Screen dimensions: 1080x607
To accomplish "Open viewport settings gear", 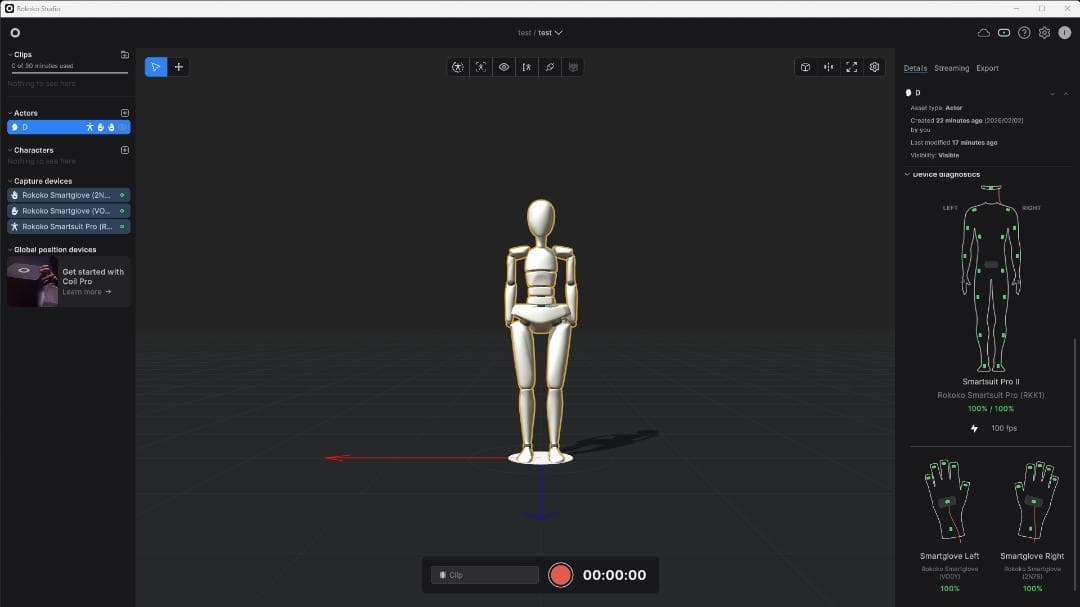I will [874, 67].
